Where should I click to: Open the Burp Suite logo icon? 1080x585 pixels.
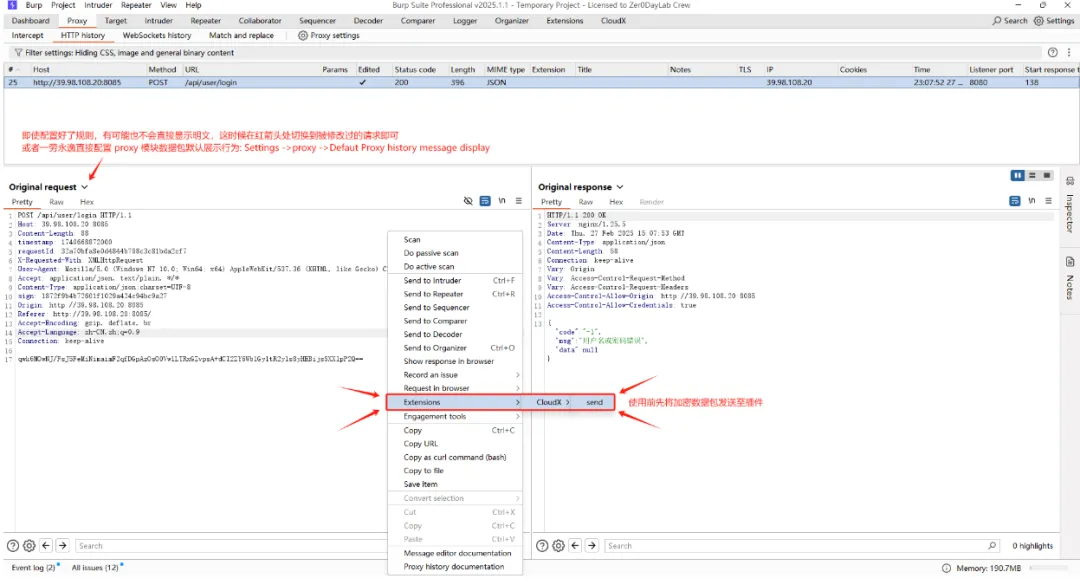click(x=12, y=5)
